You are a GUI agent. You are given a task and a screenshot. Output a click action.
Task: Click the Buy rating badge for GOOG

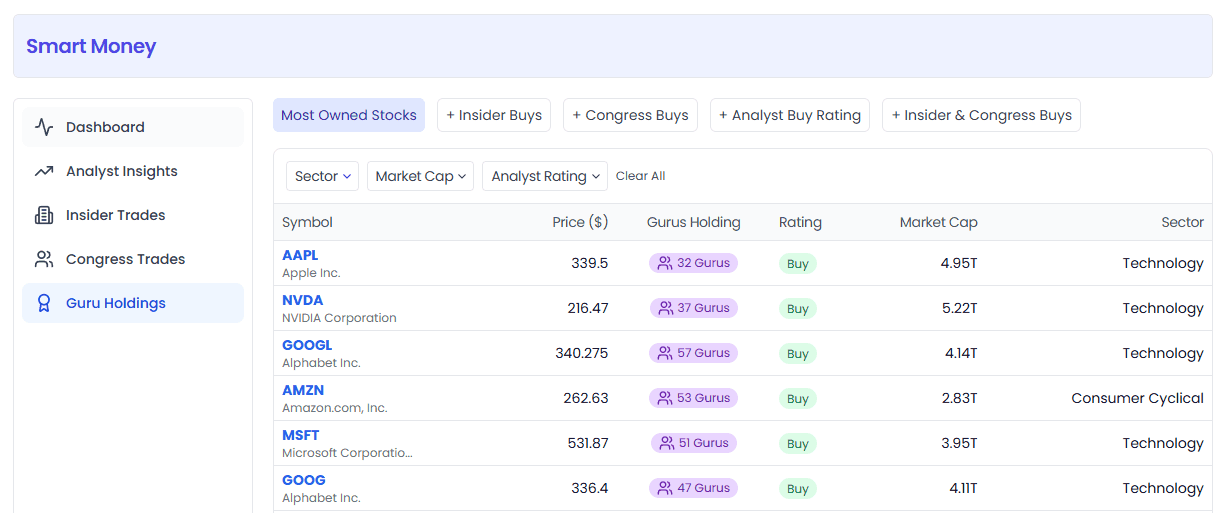pos(798,489)
